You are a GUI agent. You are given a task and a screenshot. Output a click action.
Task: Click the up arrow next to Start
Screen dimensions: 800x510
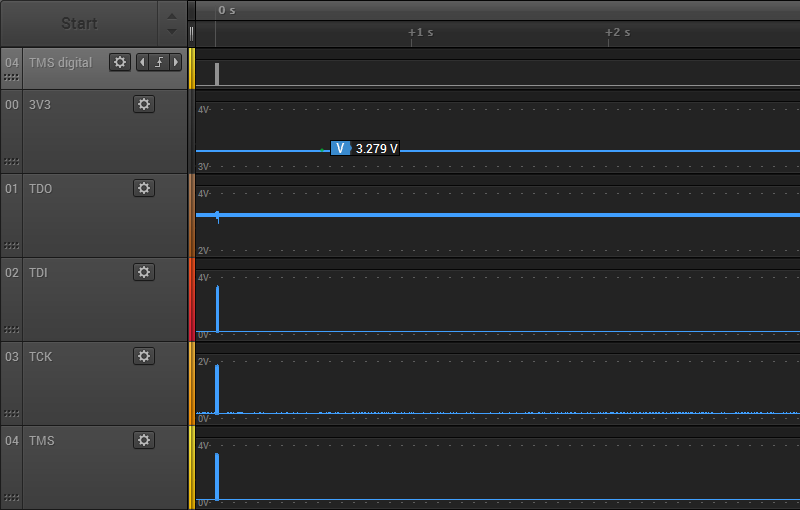pyautogui.click(x=172, y=16)
